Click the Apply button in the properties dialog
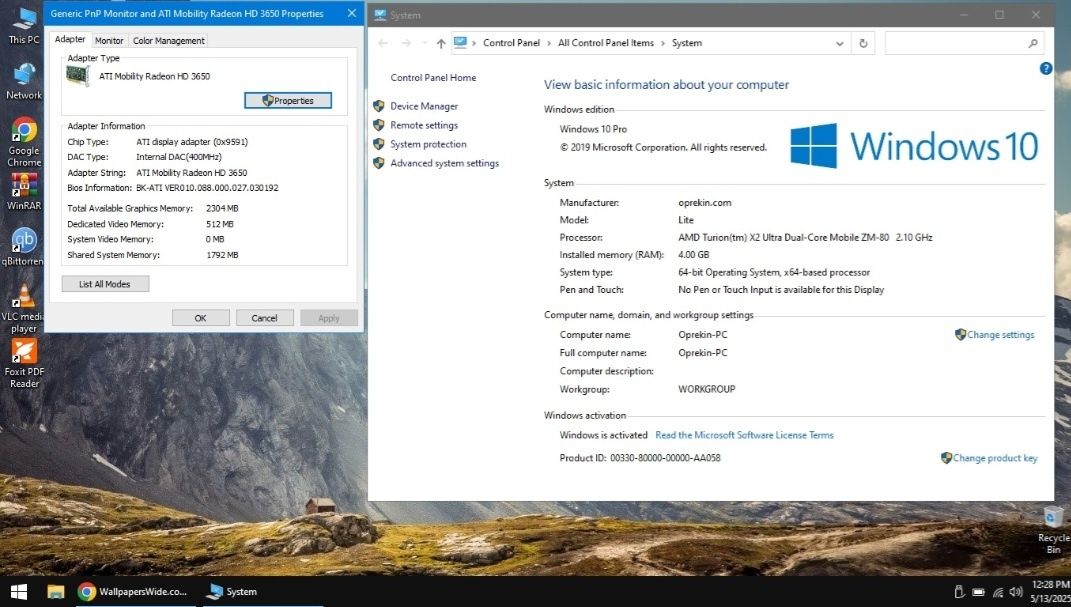The height and width of the screenshot is (607, 1071). click(x=329, y=317)
